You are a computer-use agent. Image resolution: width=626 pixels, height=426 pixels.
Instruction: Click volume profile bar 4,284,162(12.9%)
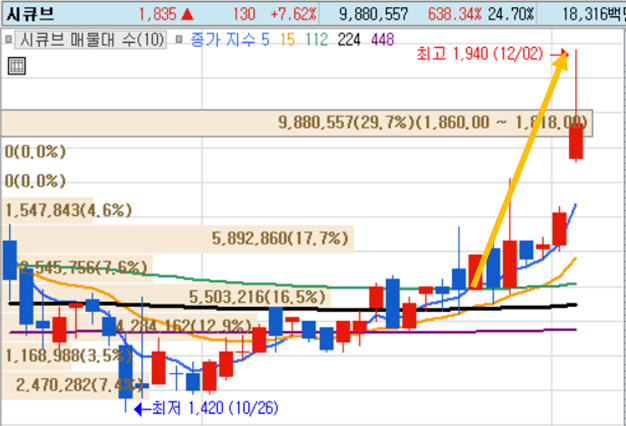click(x=129, y=326)
